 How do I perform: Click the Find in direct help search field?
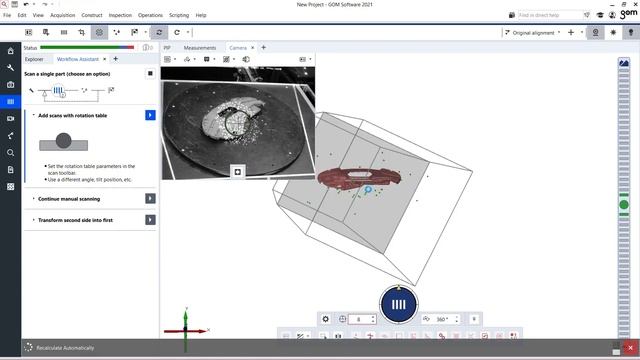click(x=550, y=15)
